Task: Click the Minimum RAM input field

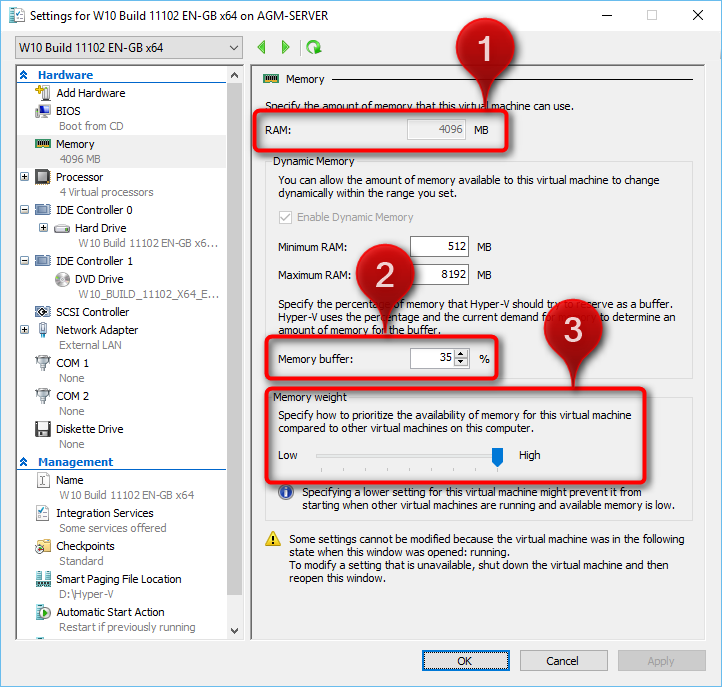Action: pyautogui.click(x=439, y=246)
